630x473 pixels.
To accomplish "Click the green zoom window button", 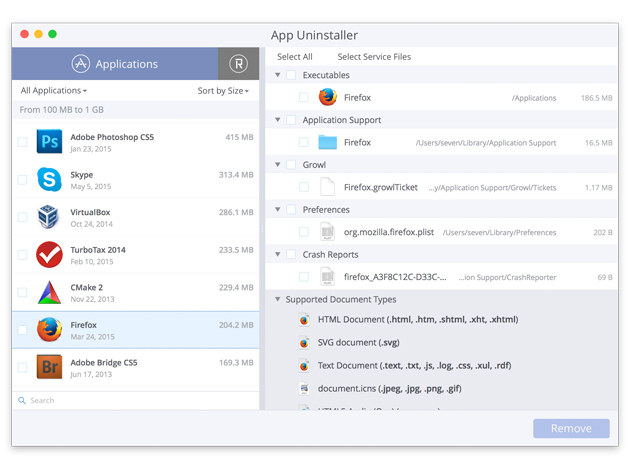I will pos(52,34).
